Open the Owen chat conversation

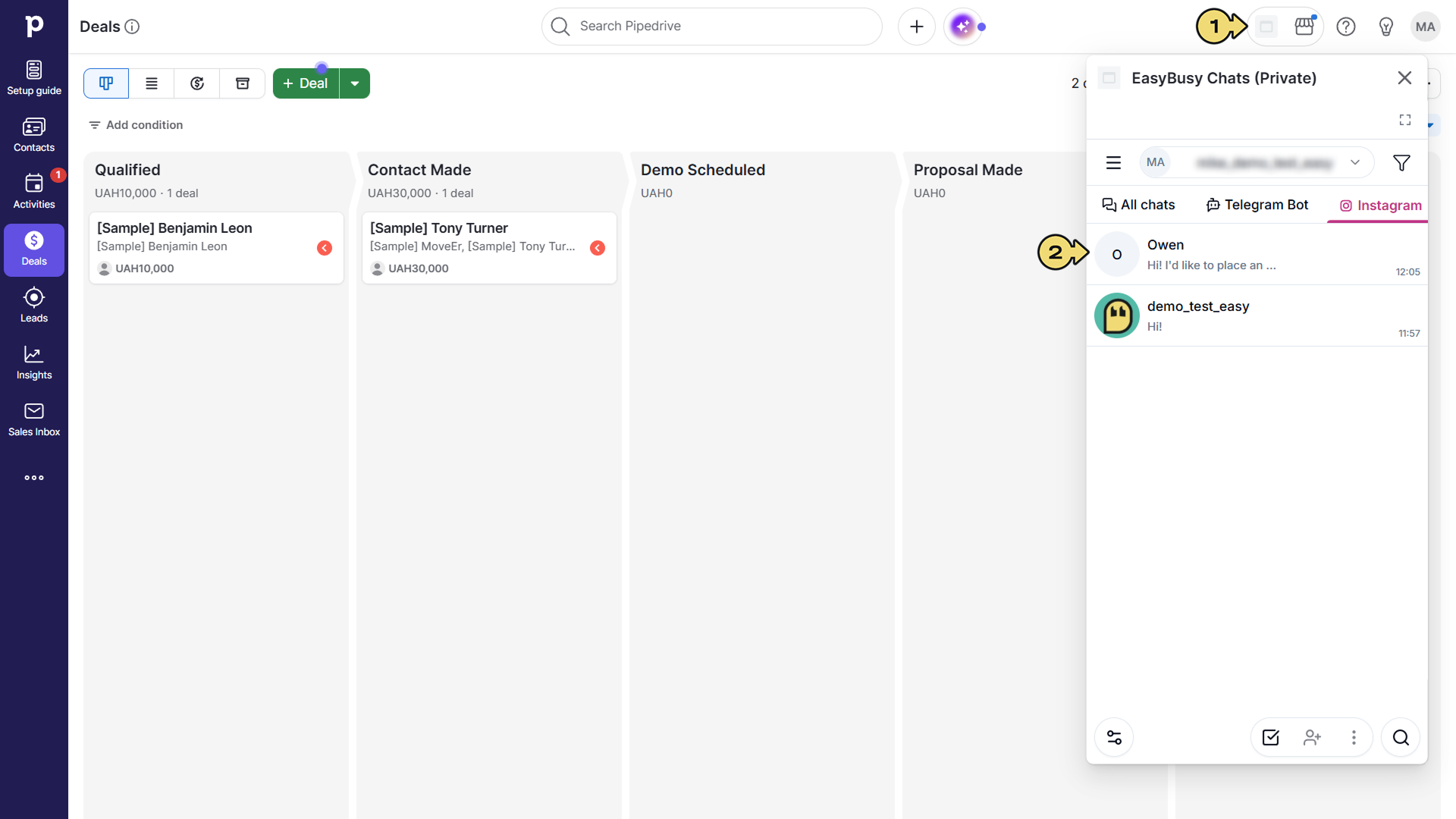[x=1257, y=255]
